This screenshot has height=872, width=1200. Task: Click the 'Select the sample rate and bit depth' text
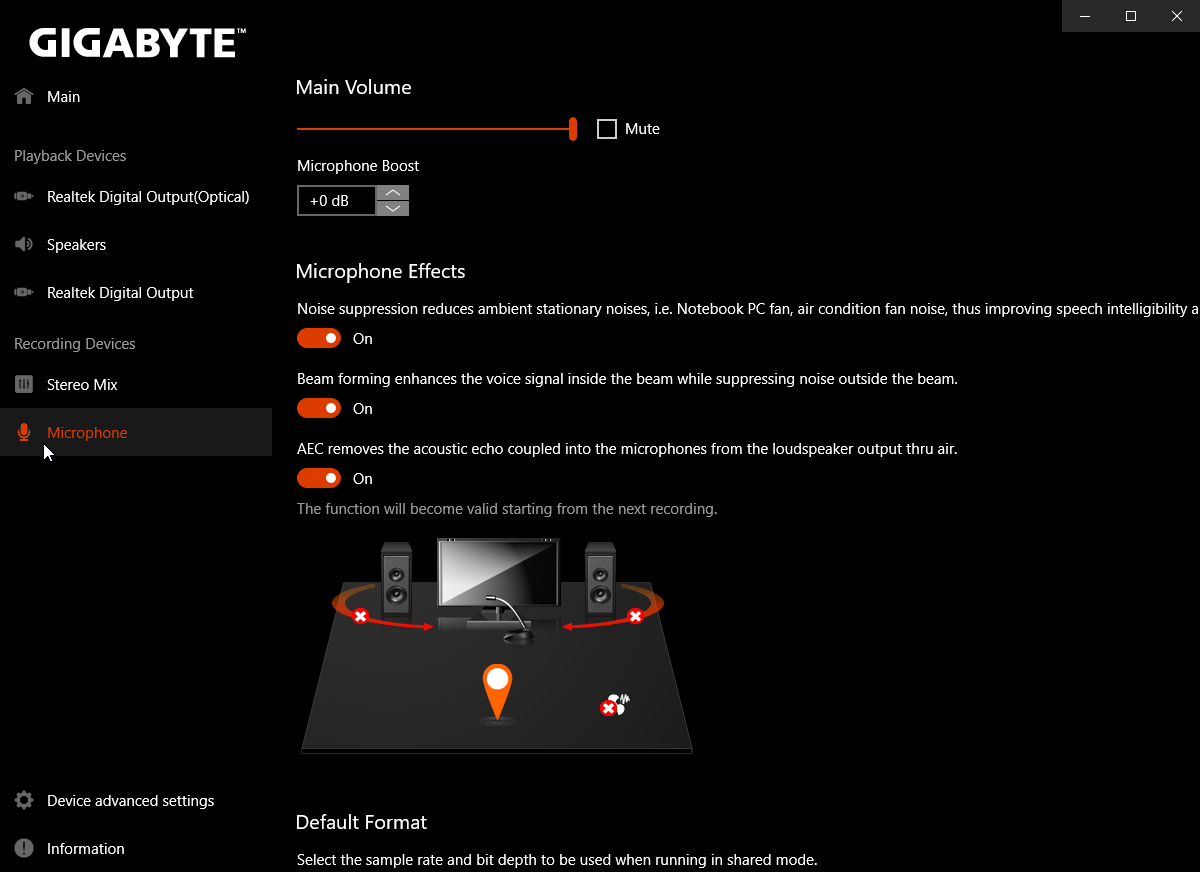coord(557,860)
